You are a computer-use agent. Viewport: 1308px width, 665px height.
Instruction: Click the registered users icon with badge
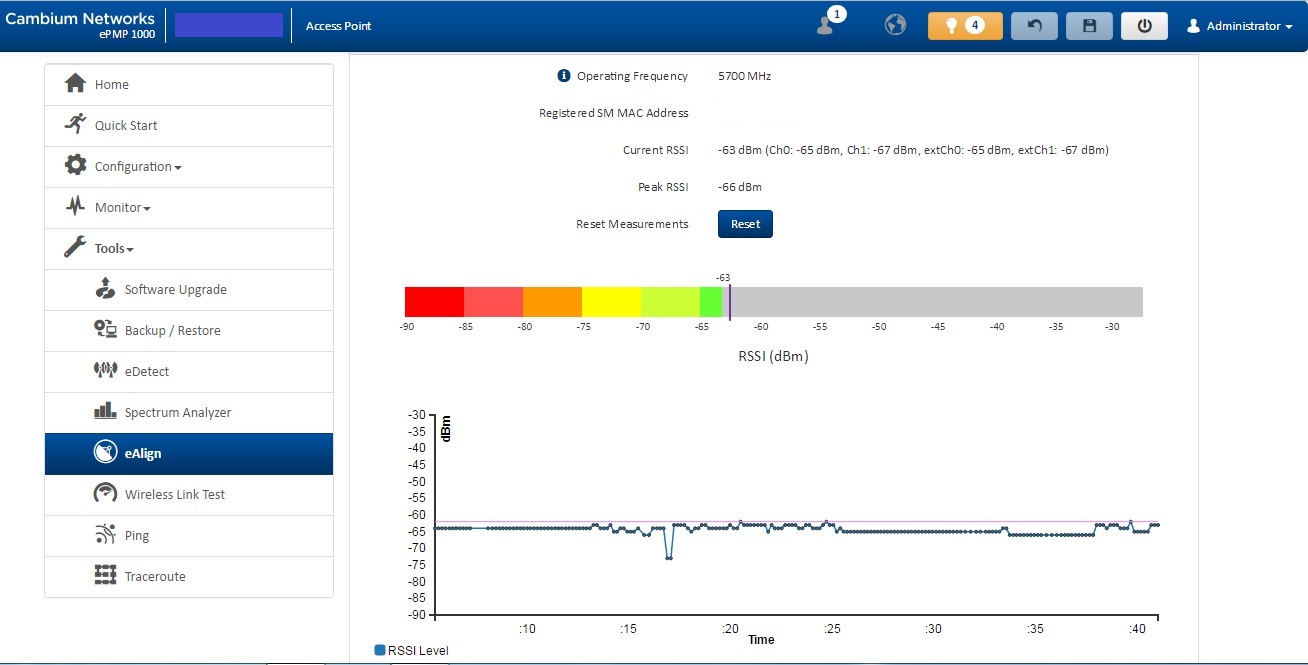pos(826,25)
